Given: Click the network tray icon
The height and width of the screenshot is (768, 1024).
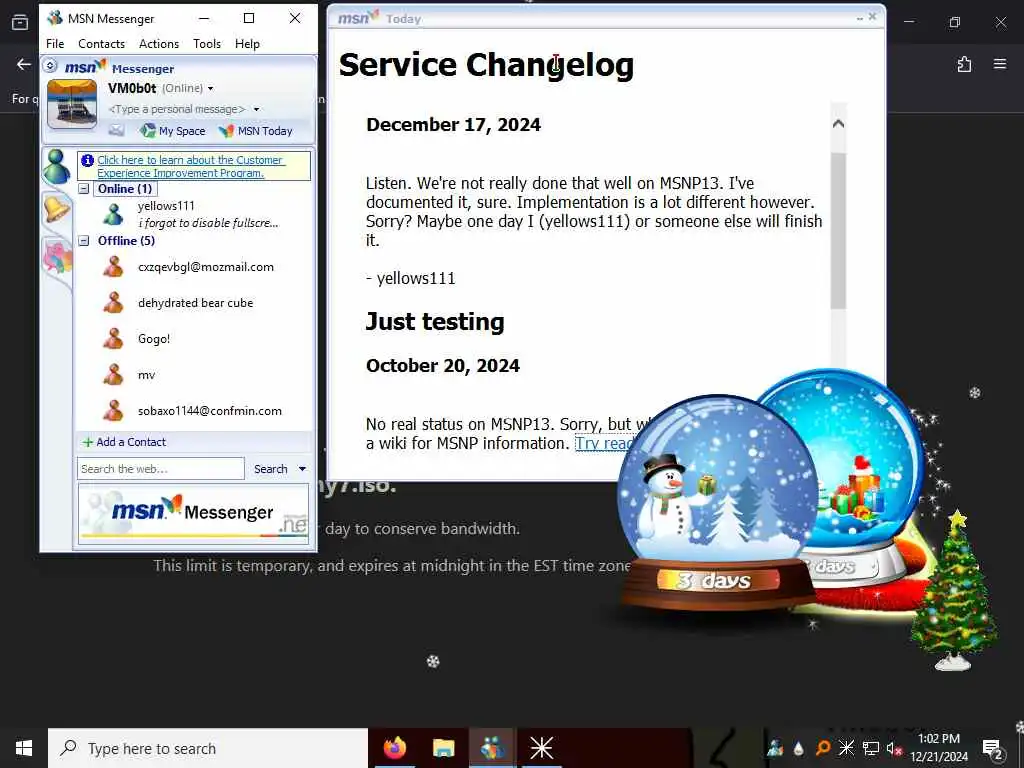Looking at the screenshot, I should pyautogui.click(x=871, y=748).
